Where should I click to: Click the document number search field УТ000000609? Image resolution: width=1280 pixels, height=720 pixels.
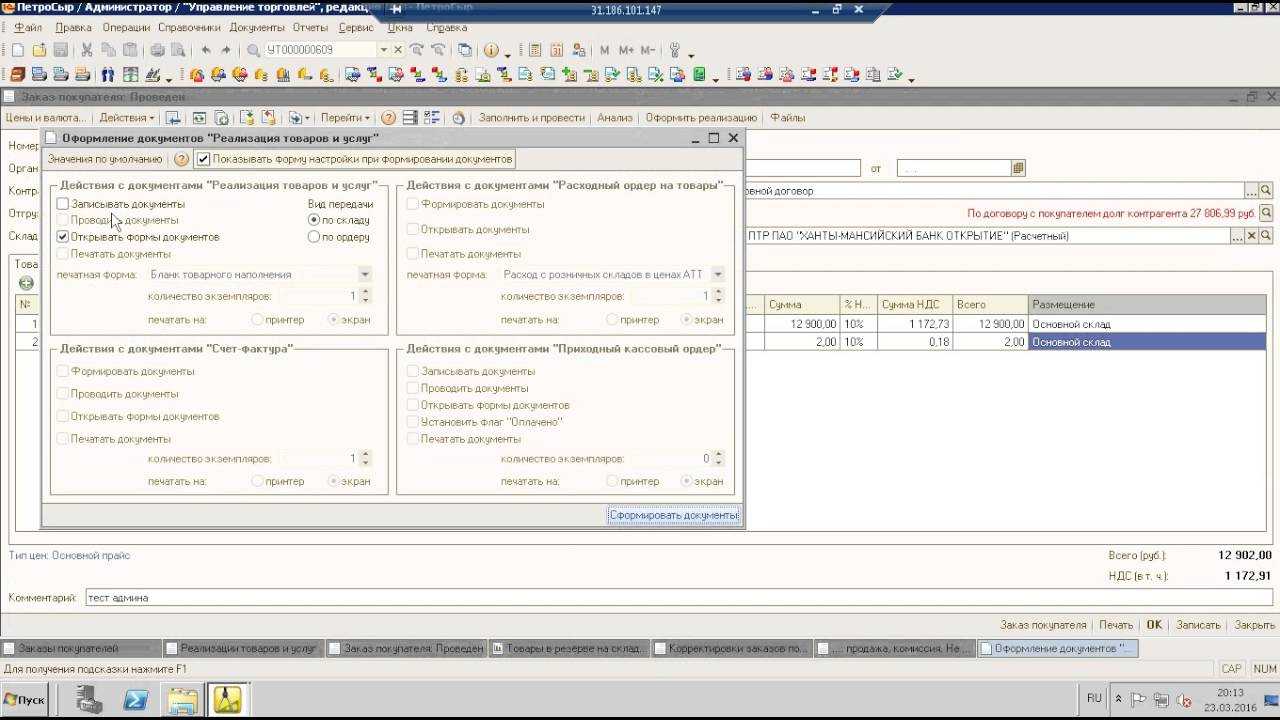[x=320, y=50]
